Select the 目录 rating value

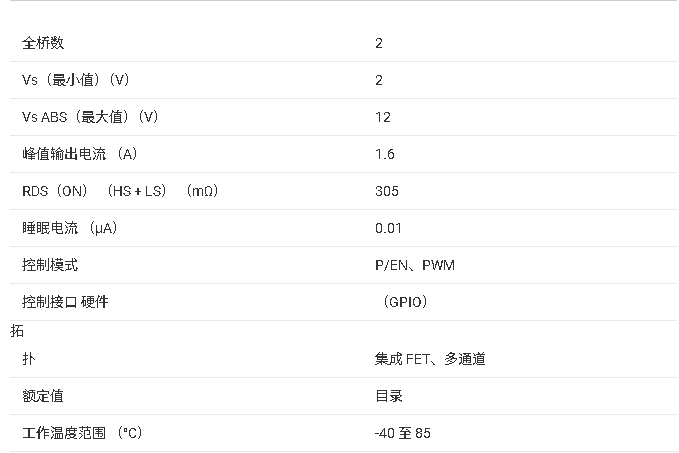coord(389,396)
